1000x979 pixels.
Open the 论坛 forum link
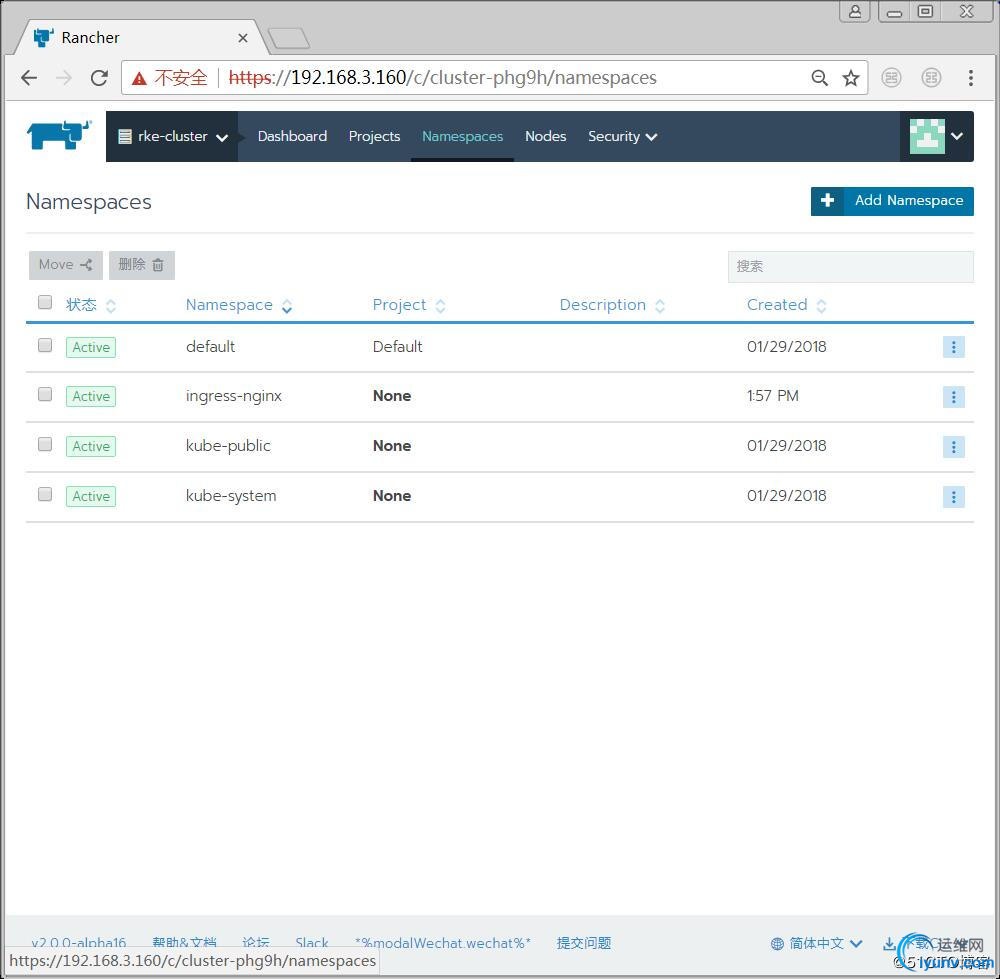point(256,943)
